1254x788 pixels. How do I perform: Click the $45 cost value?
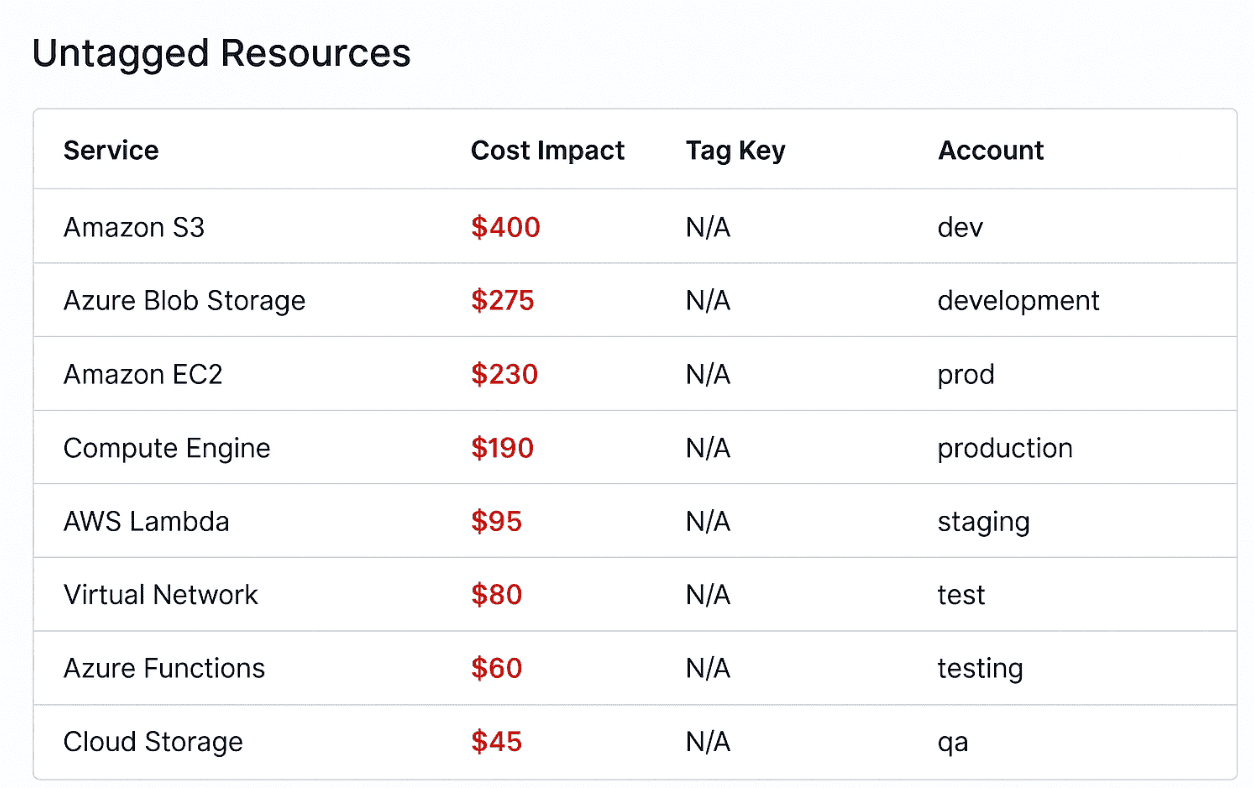point(497,742)
